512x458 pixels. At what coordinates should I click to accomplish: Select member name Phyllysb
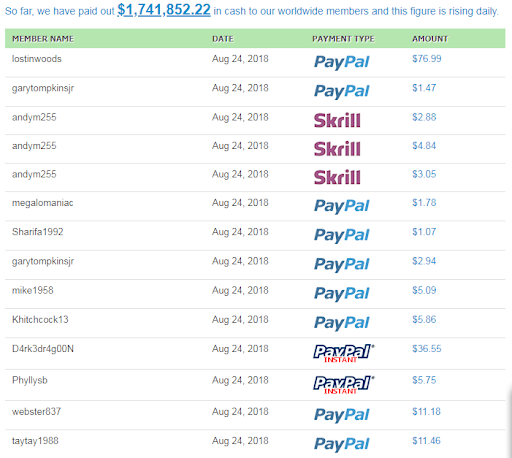[30, 381]
